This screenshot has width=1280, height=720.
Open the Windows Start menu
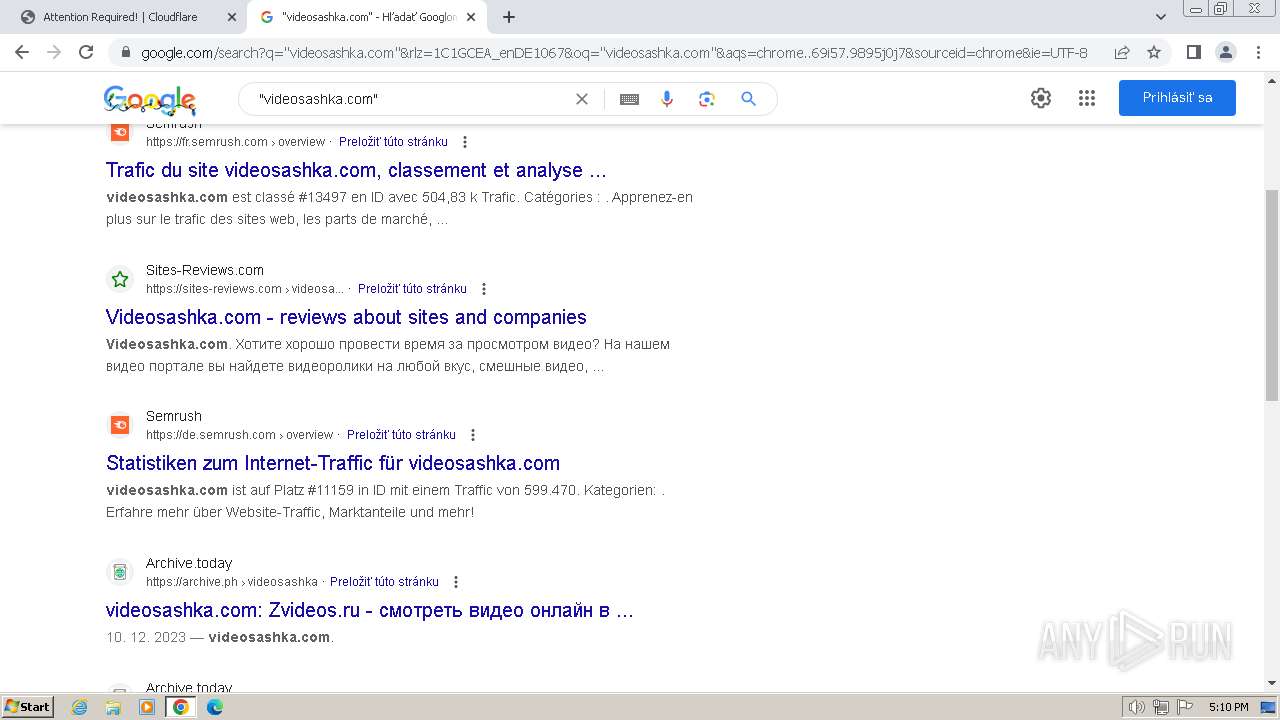28,707
